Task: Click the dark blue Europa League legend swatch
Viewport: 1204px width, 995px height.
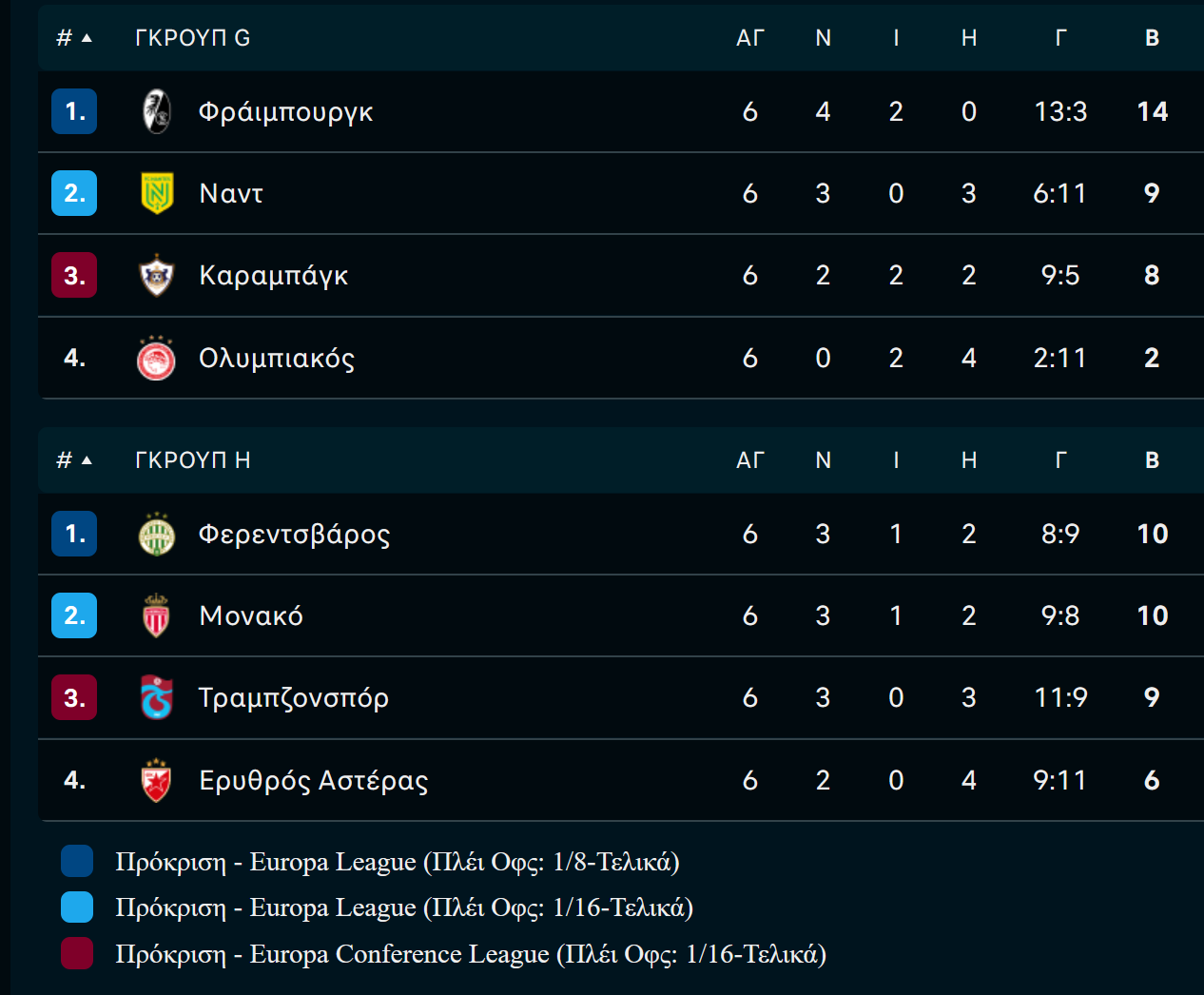Action: tap(77, 861)
